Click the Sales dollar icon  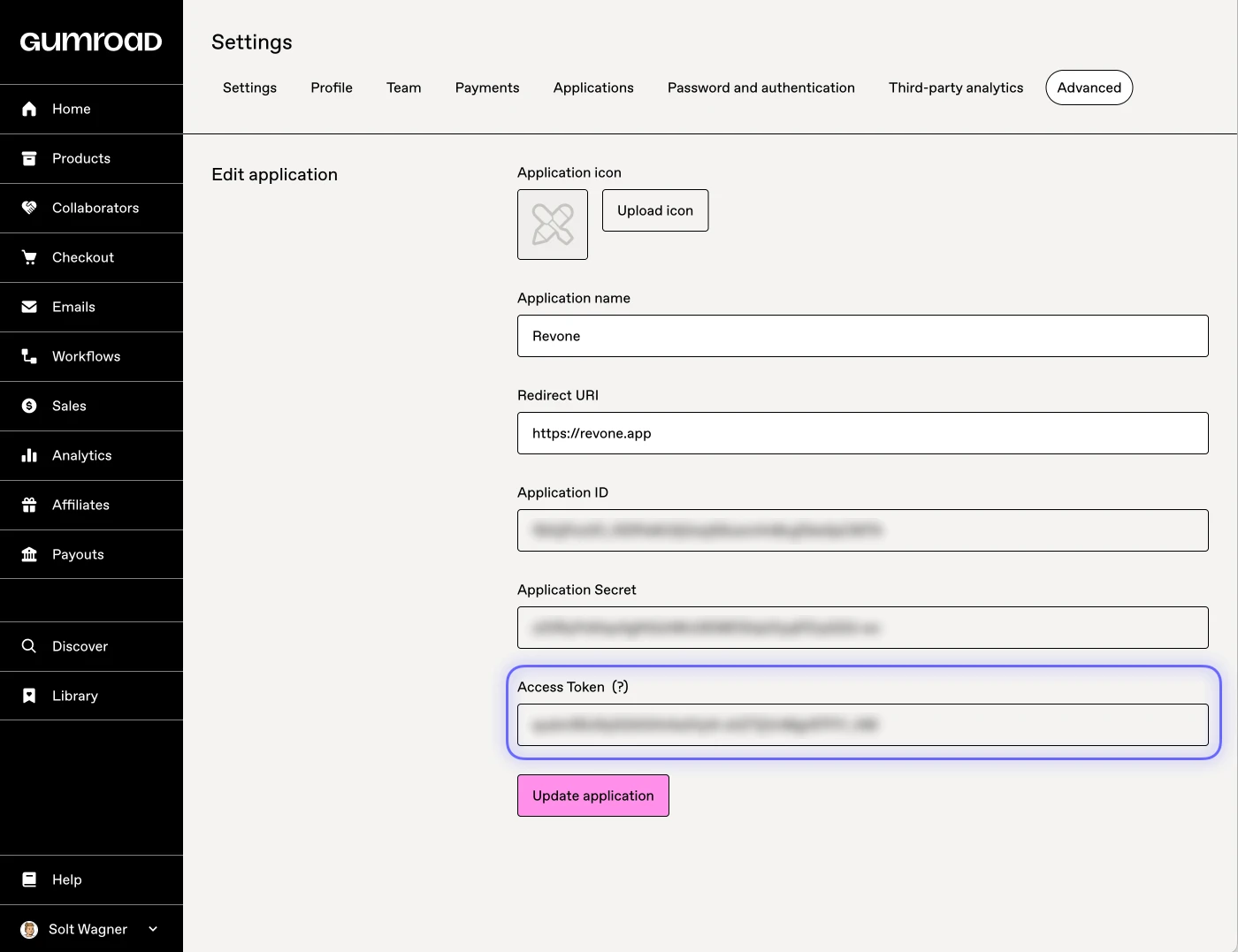tap(29, 406)
